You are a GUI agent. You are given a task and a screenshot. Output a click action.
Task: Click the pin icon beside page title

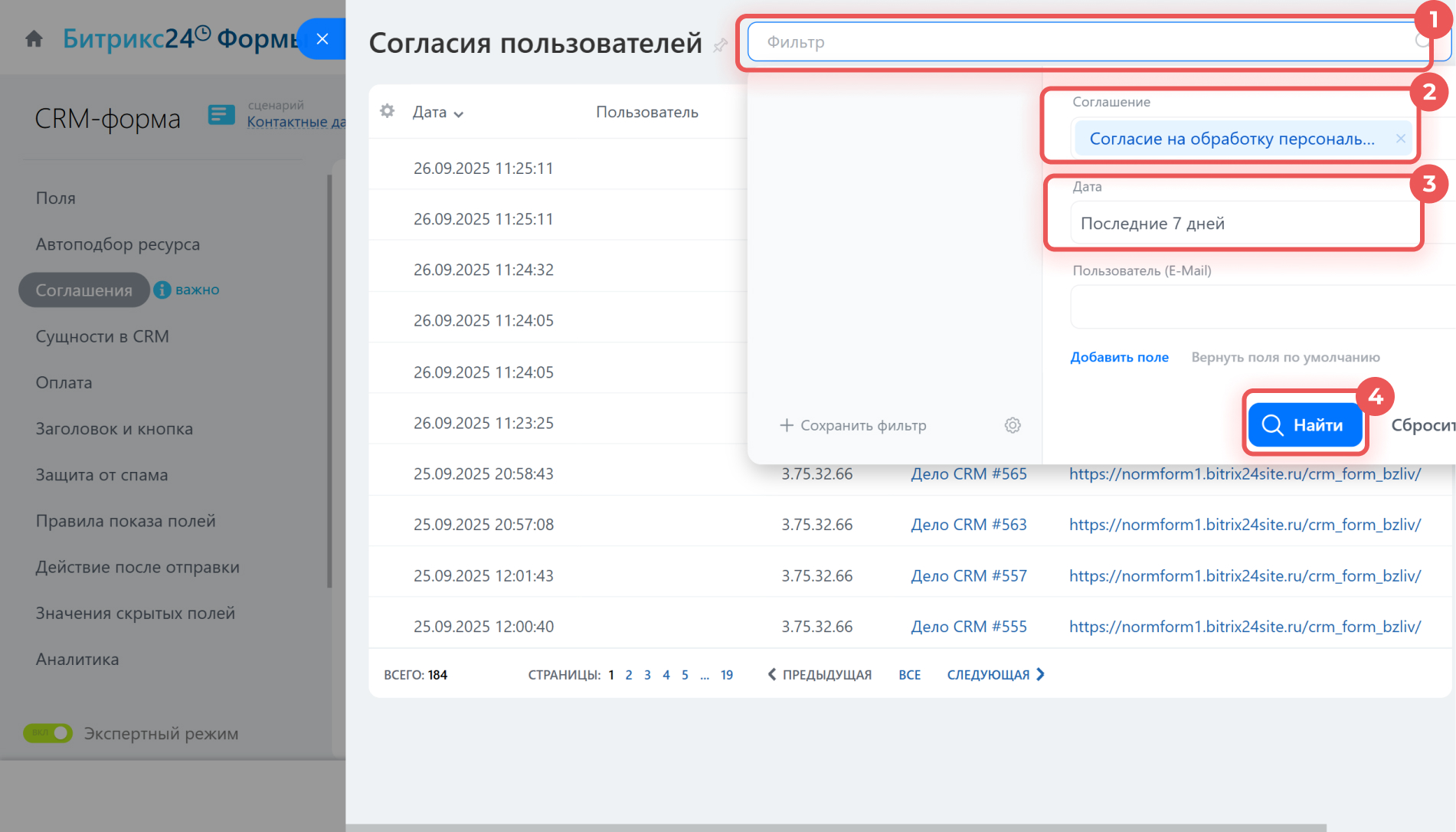pos(720,45)
